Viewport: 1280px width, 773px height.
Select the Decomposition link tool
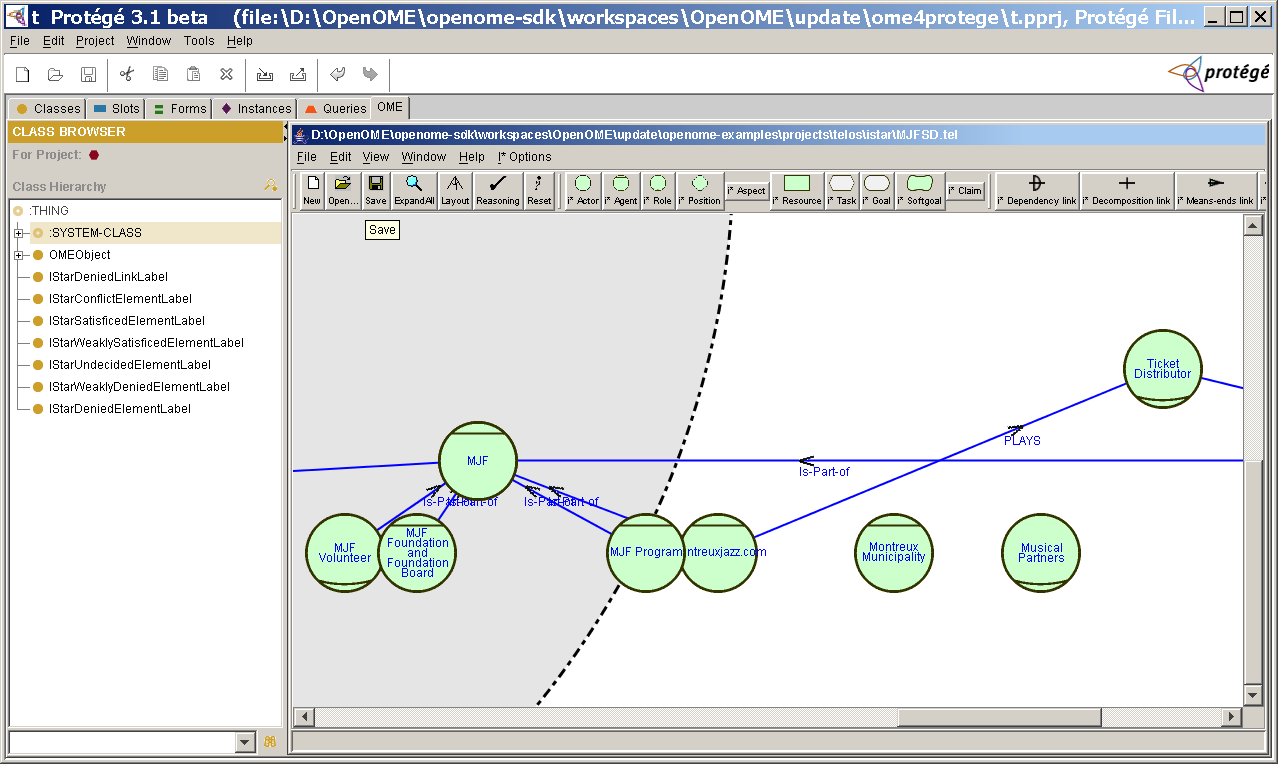pyautogui.click(x=1127, y=190)
